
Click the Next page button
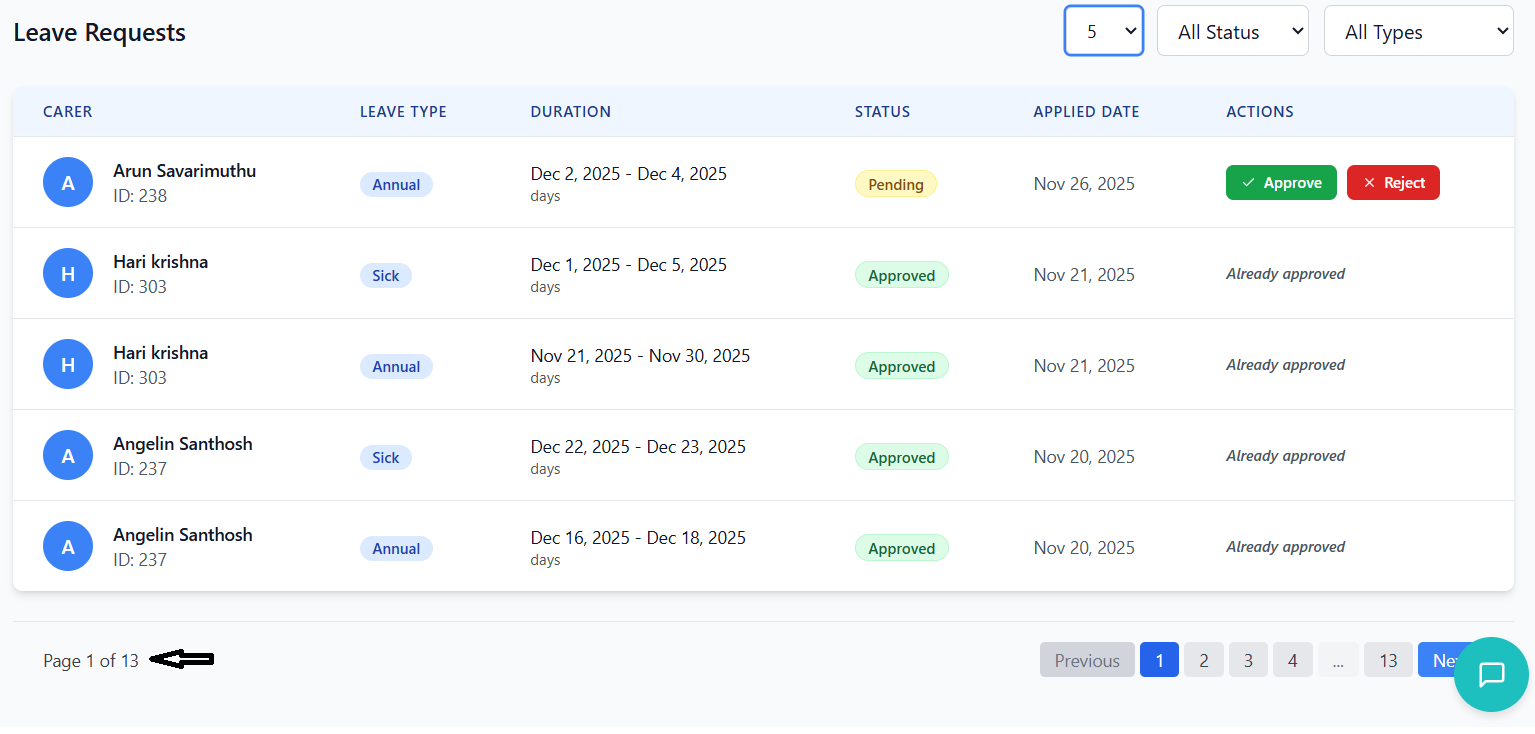(x=1436, y=660)
